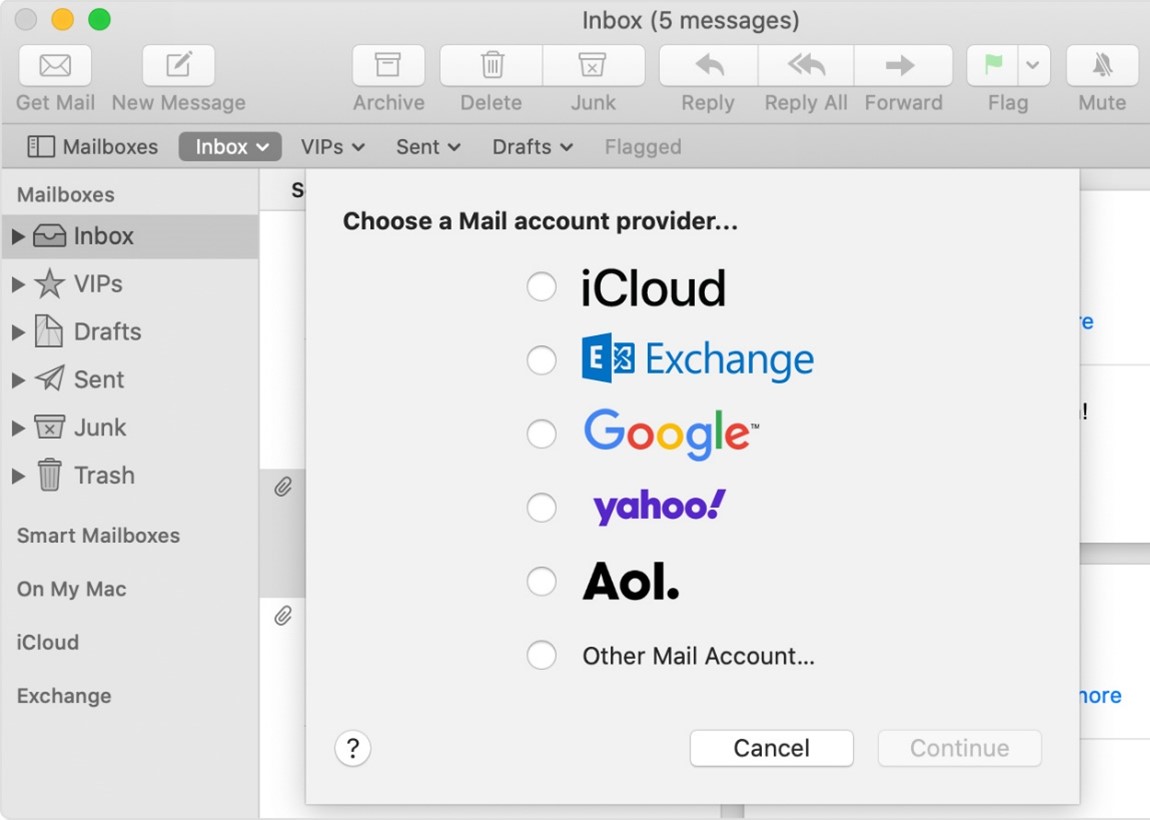Click the Forward arrow icon
Image resolution: width=1150 pixels, height=820 pixels.
point(902,65)
